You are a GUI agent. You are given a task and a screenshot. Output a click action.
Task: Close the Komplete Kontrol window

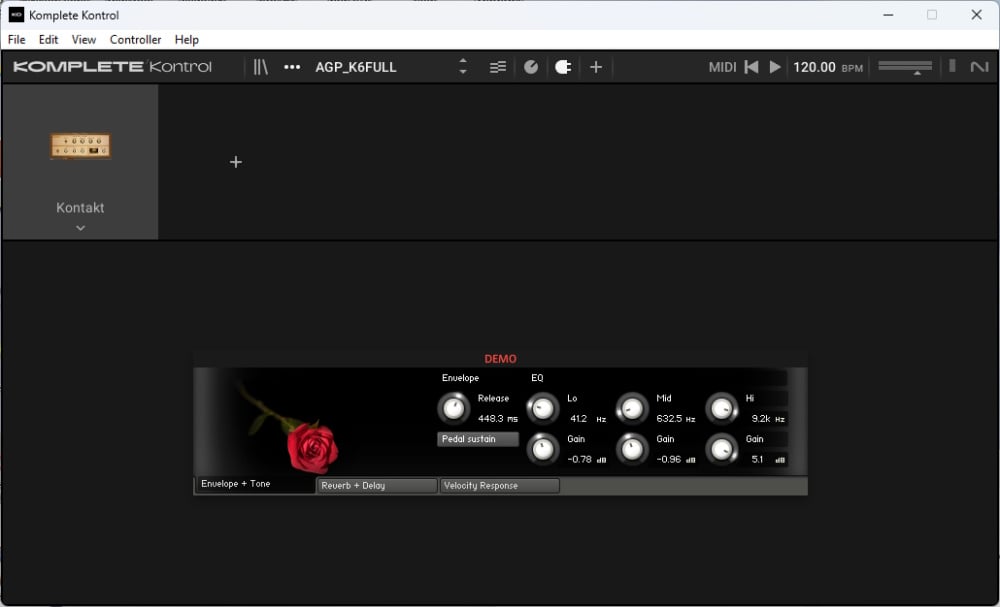point(976,15)
